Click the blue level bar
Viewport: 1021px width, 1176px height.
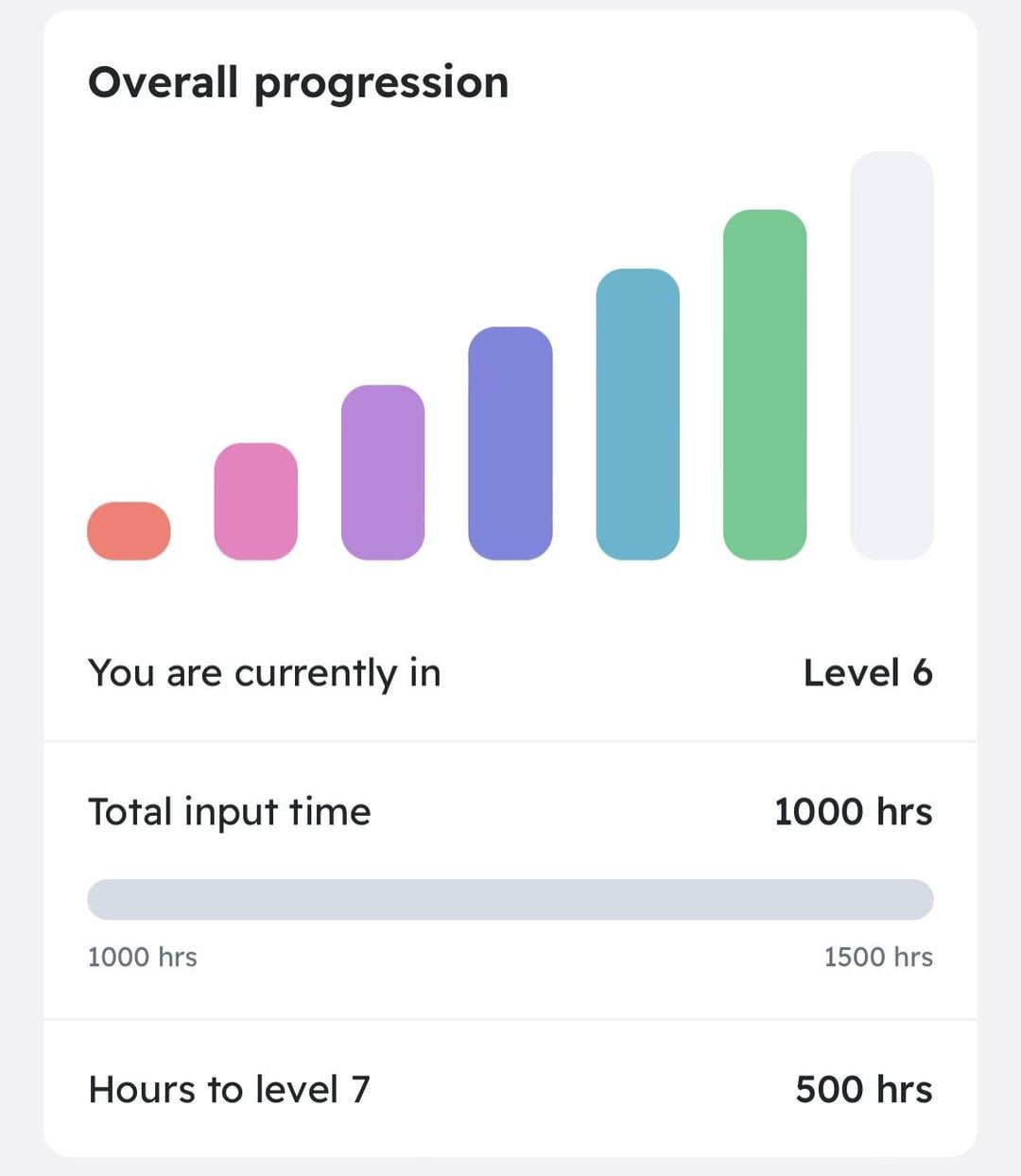[x=638, y=414]
